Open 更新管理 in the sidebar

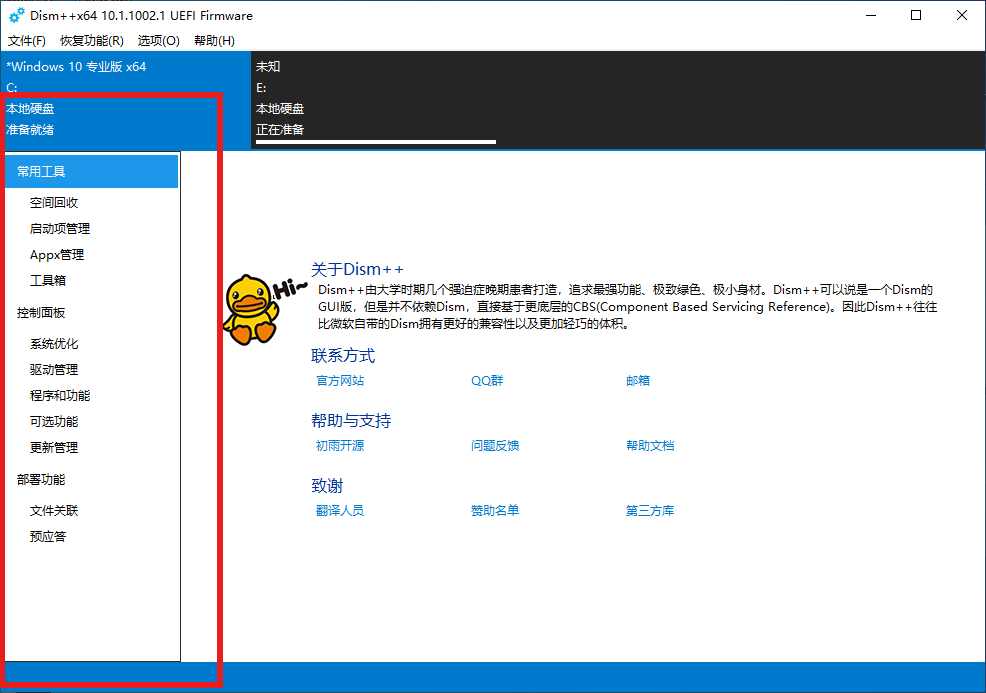(x=54, y=447)
